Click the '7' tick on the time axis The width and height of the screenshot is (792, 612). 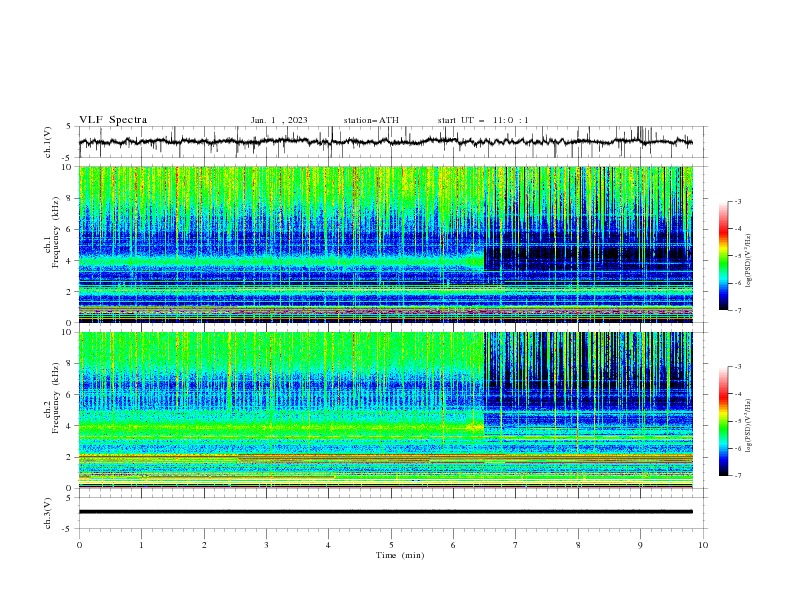tap(516, 545)
